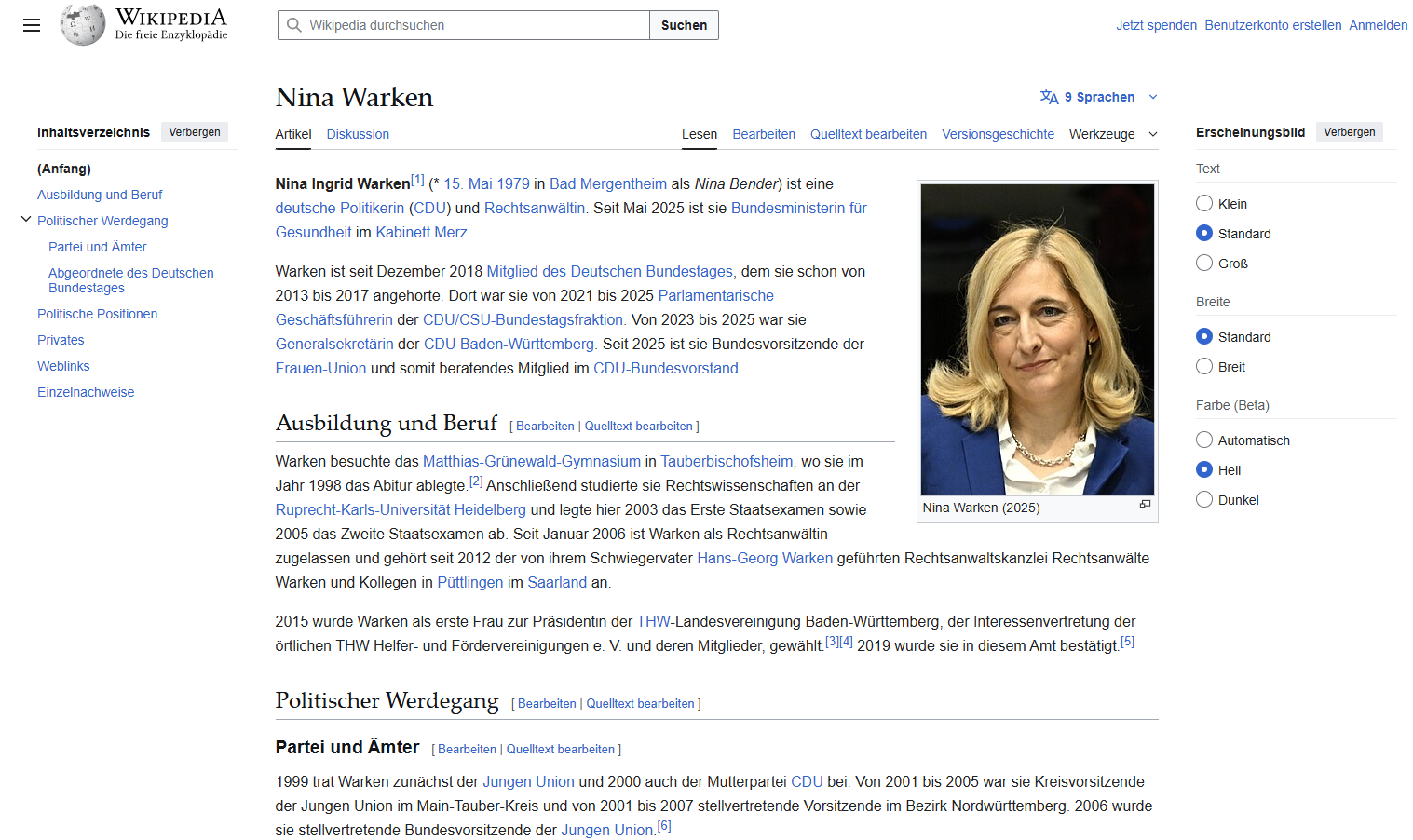Open the CDU/CSU-Bundestagsfraktion link
Viewport: 1413px width, 840px height.
pyautogui.click(x=523, y=319)
